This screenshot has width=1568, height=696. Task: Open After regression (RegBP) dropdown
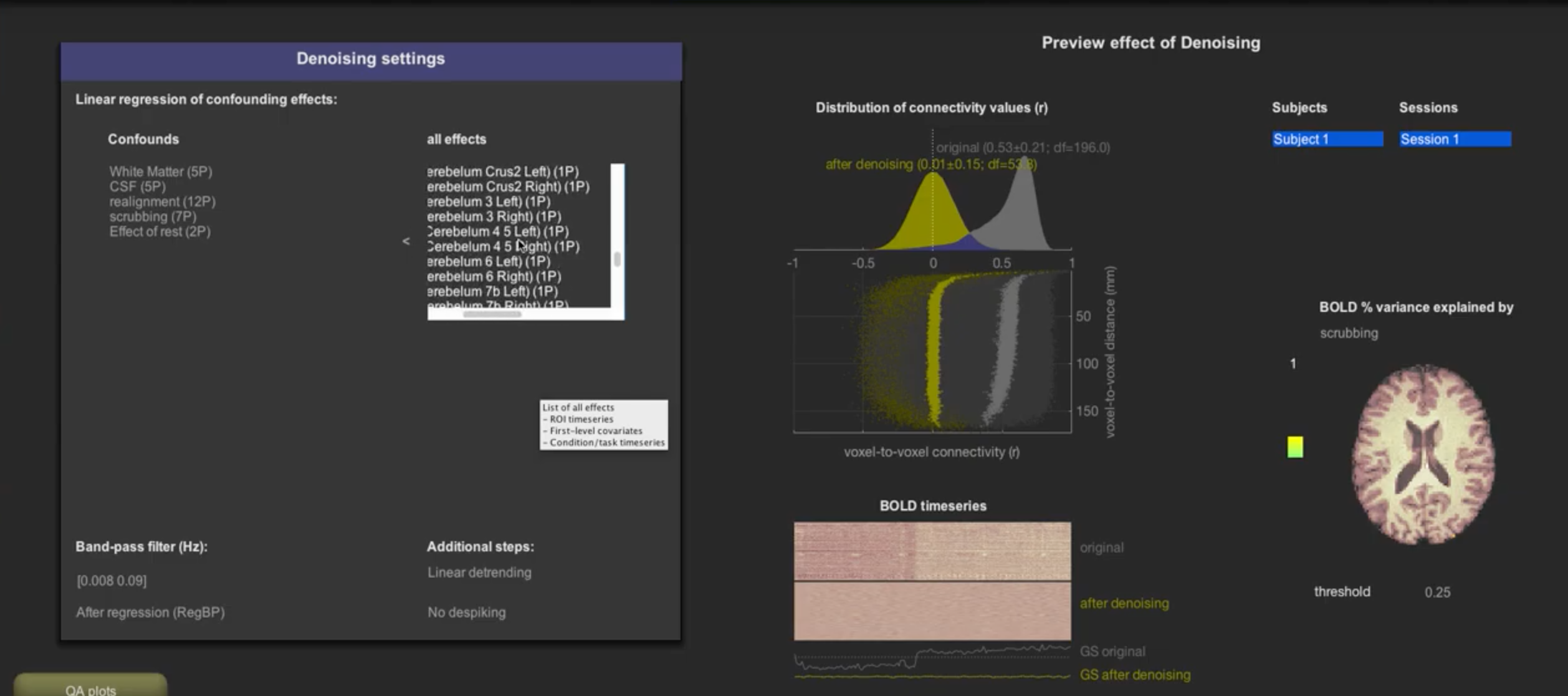(x=150, y=612)
